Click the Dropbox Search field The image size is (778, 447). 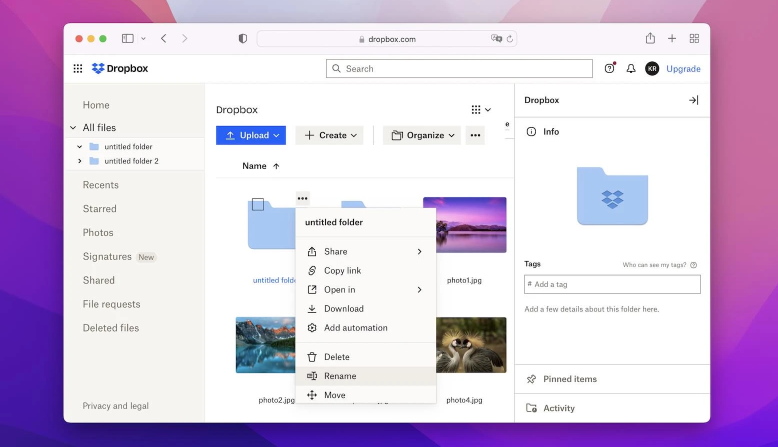(x=459, y=68)
